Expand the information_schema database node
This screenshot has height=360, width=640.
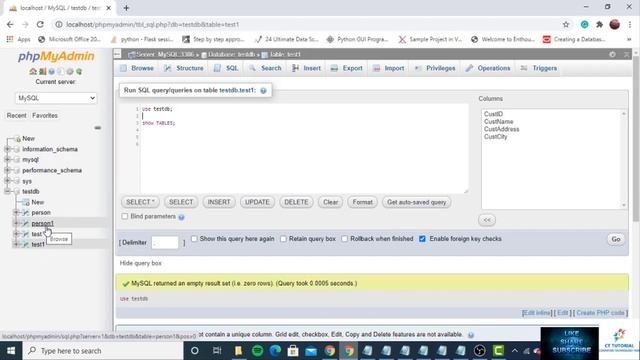click(x=7, y=149)
